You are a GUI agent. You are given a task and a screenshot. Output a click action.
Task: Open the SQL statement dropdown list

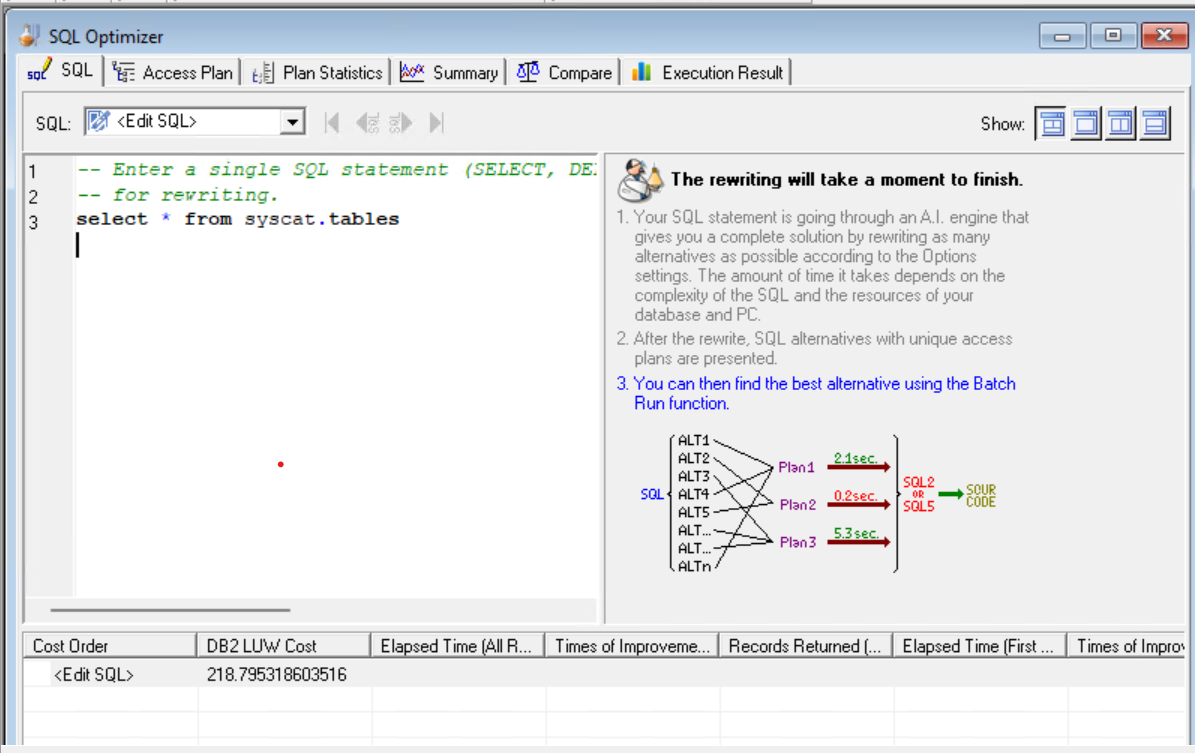point(294,121)
